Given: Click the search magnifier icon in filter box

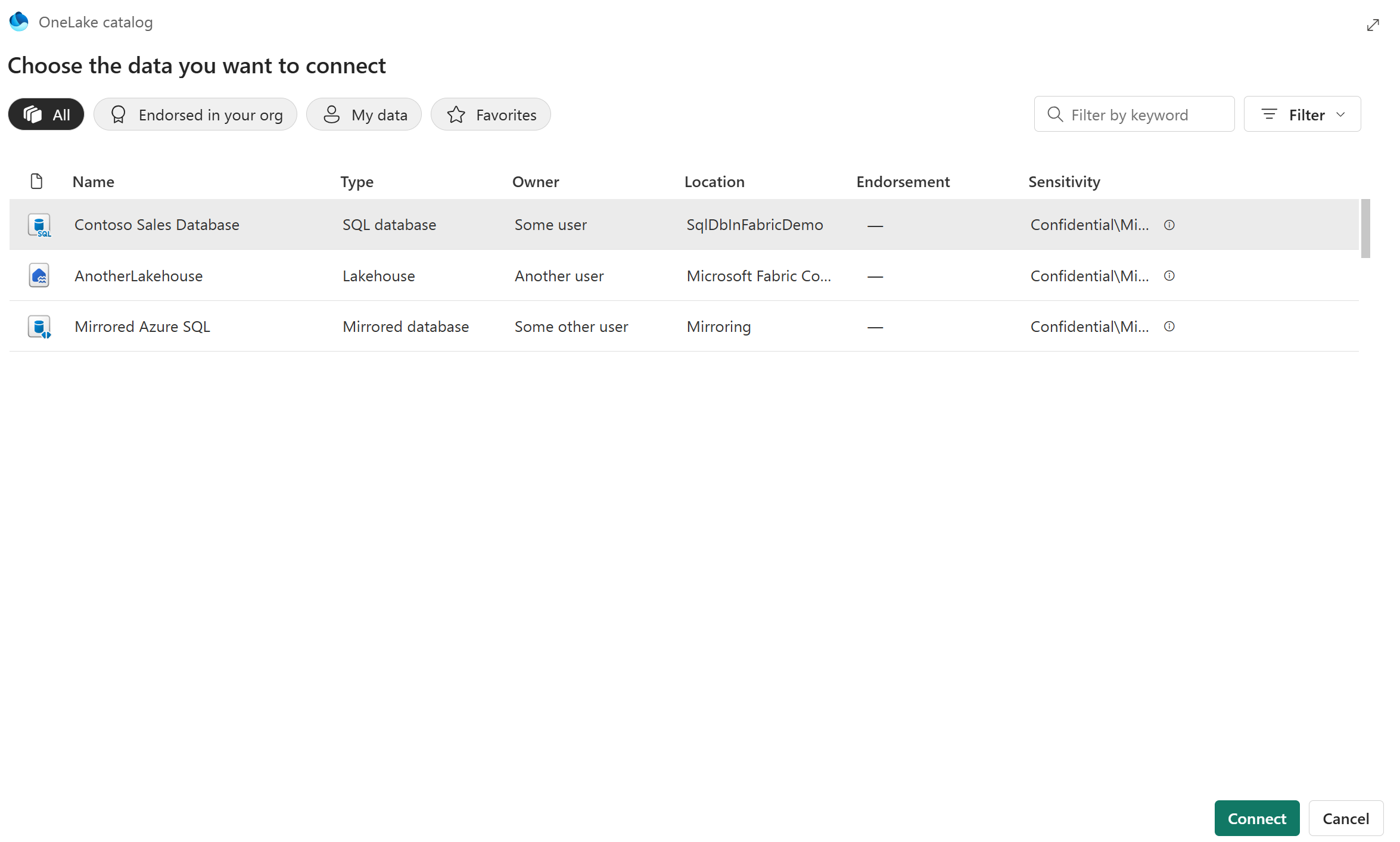Looking at the screenshot, I should pyautogui.click(x=1055, y=114).
